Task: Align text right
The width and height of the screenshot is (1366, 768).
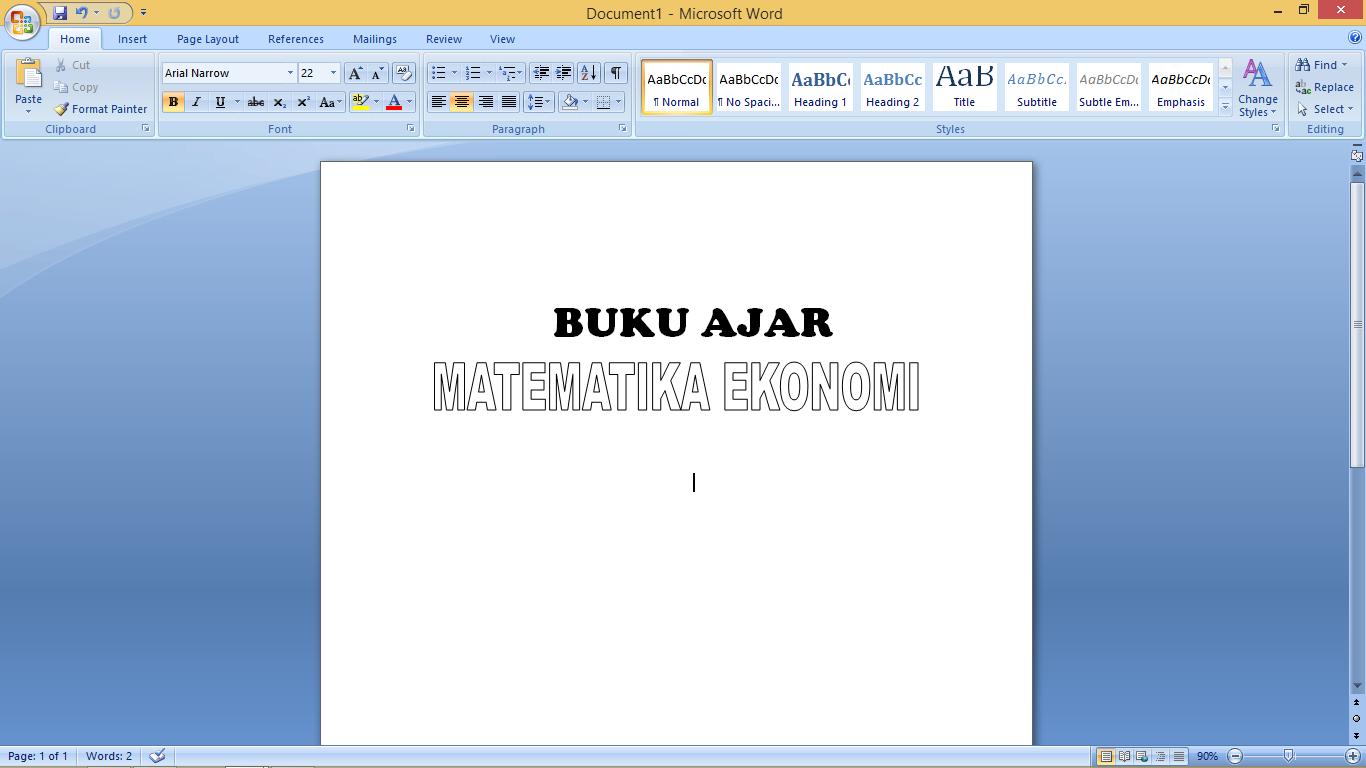Action: pyautogui.click(x=485, y=102)
